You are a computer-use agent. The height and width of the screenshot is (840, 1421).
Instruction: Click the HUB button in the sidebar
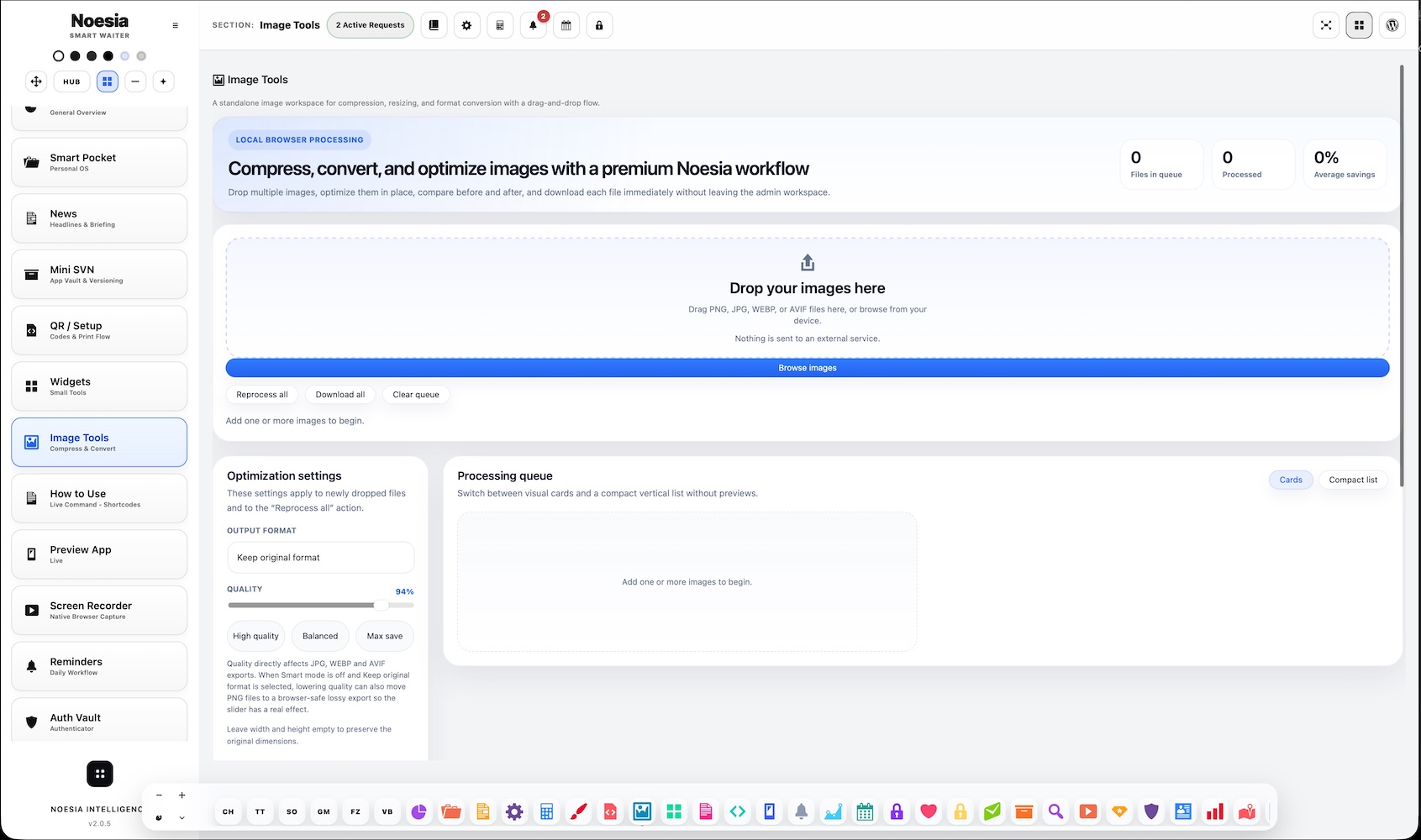pos(71,81)
